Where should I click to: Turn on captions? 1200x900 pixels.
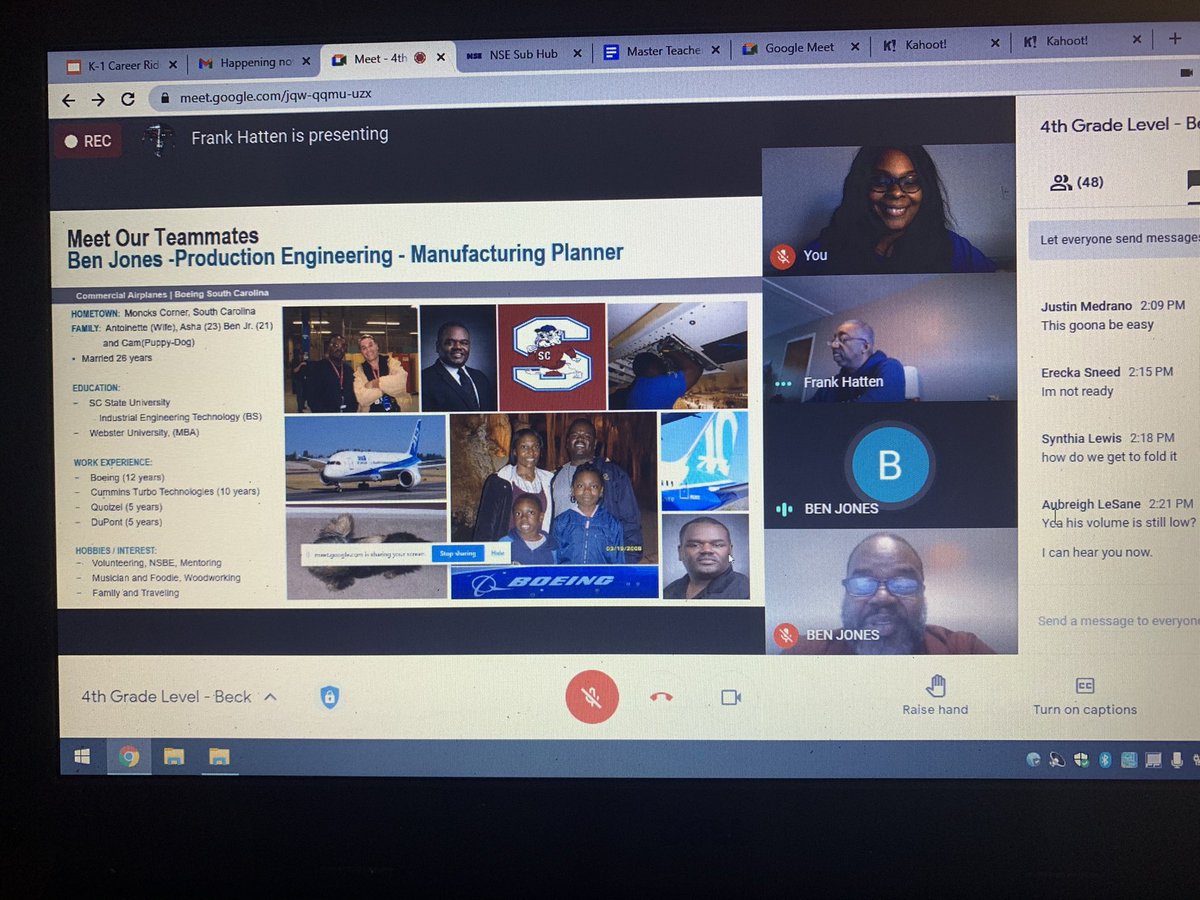(1085, 696)
